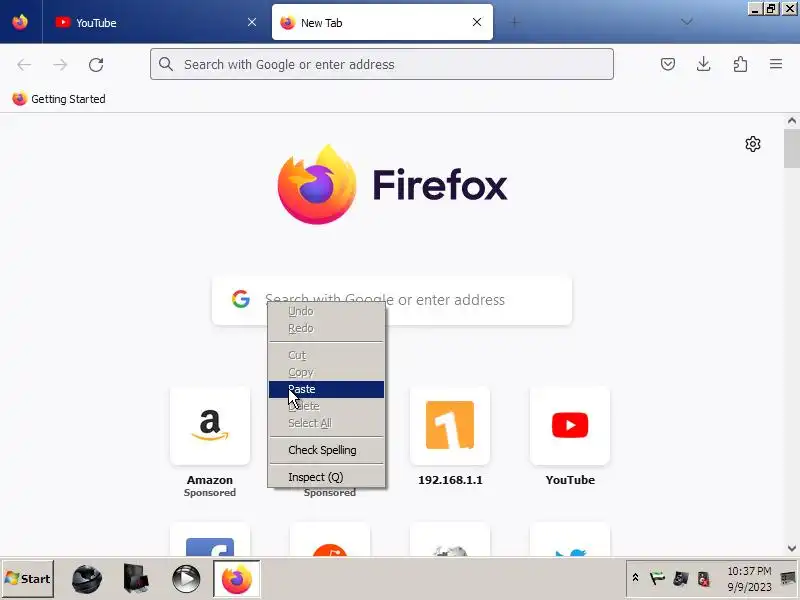Close the YouTube tab
800x600 pixels.
click(252, 22)
